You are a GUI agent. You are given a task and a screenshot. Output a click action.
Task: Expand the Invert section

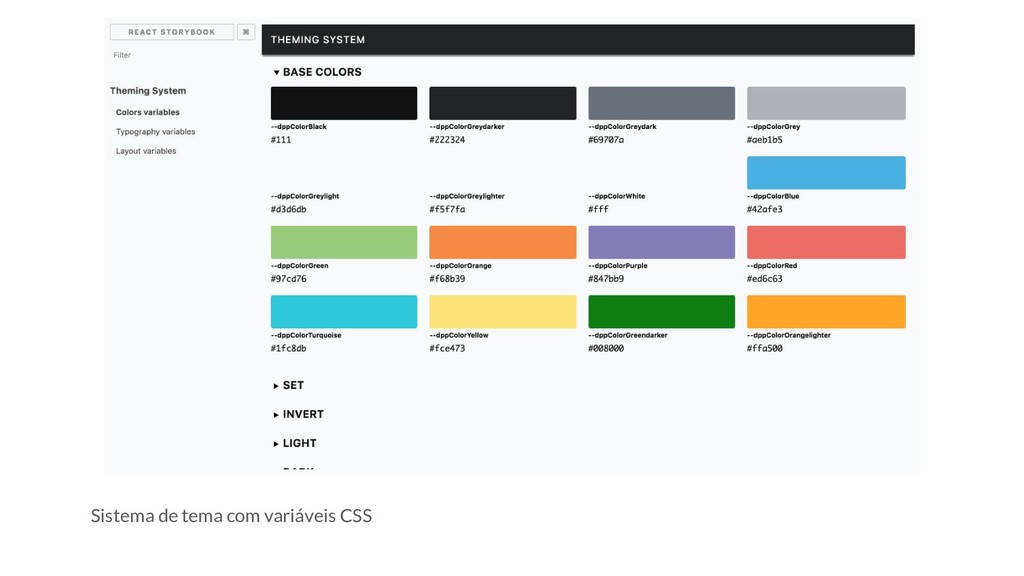299,414
